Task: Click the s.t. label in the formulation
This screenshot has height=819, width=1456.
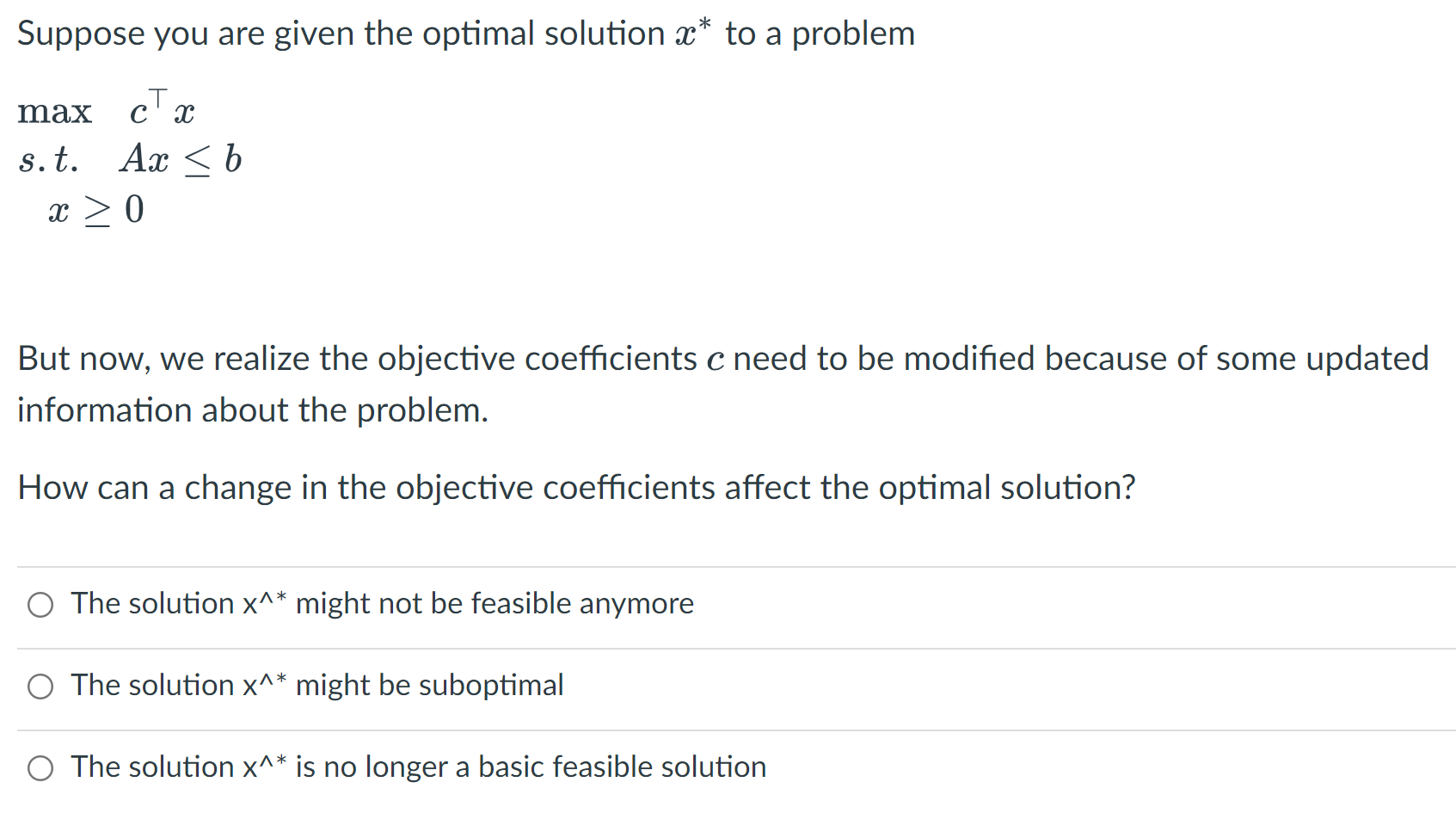Action: click(49, 159)
